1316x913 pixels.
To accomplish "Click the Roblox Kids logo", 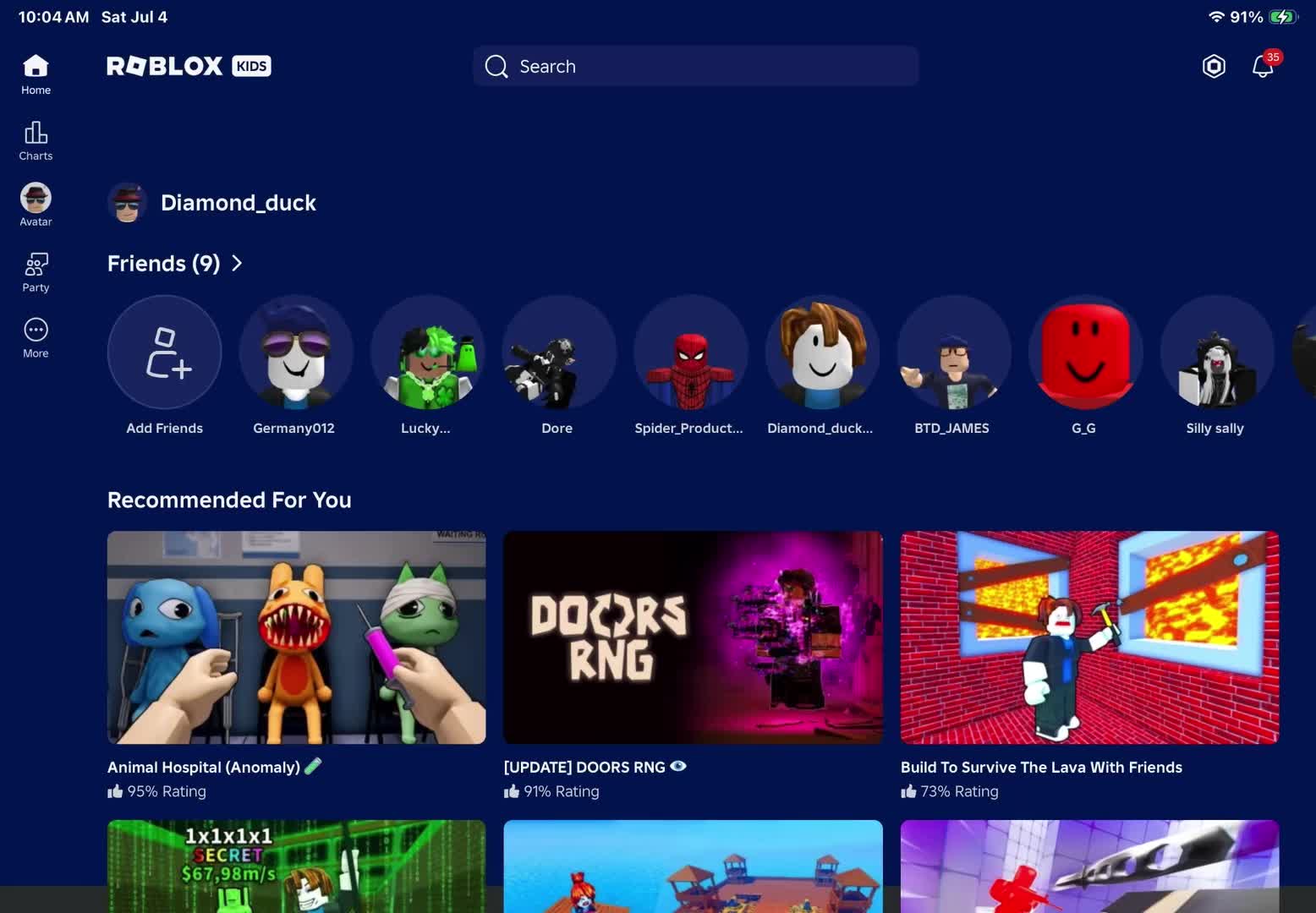I will 189,66.
